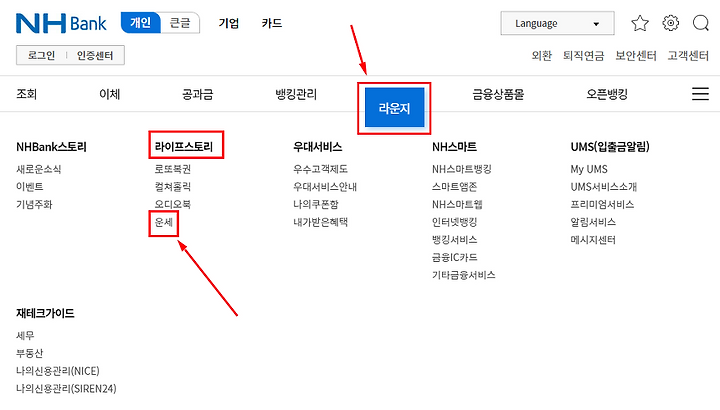The width and height of the screenshot is (720, 410).
Task: Open NH스마트웹 link
Action: [x=457, y=204]
